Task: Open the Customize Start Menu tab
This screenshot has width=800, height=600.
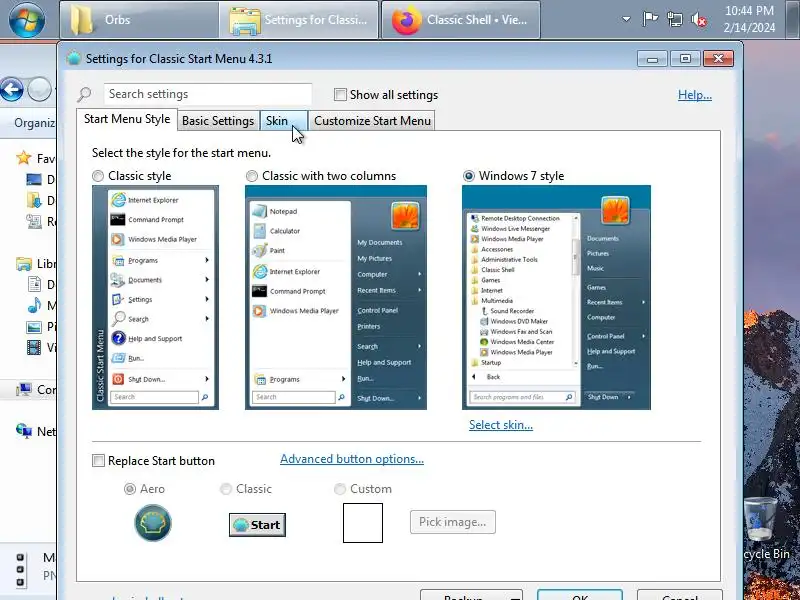Action: tap(372, 121)
